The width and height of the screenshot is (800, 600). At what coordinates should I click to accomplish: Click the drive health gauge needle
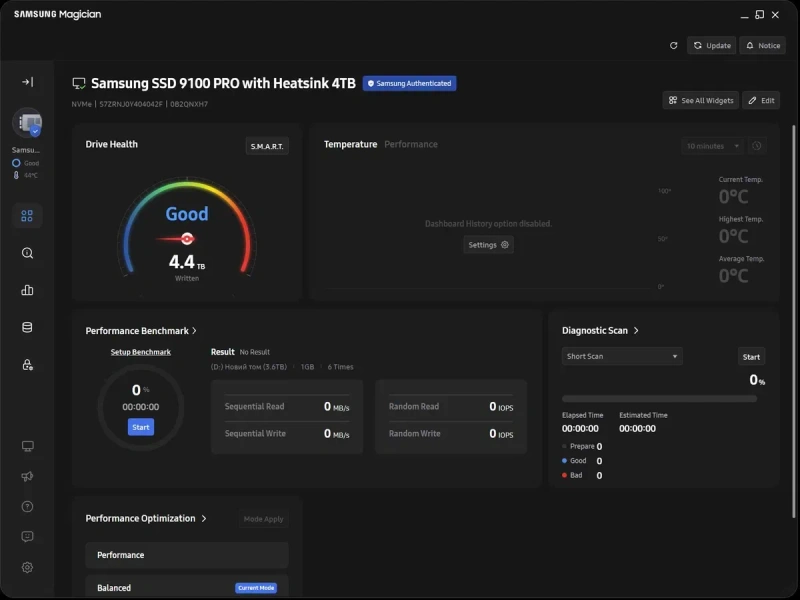pos(176,238)
